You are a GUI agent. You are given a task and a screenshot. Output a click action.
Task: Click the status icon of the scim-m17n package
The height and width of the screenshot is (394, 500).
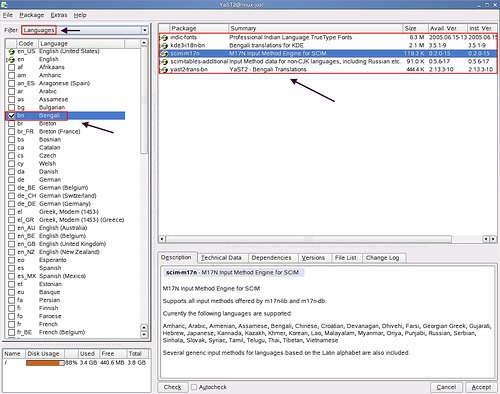click(164, 54)
